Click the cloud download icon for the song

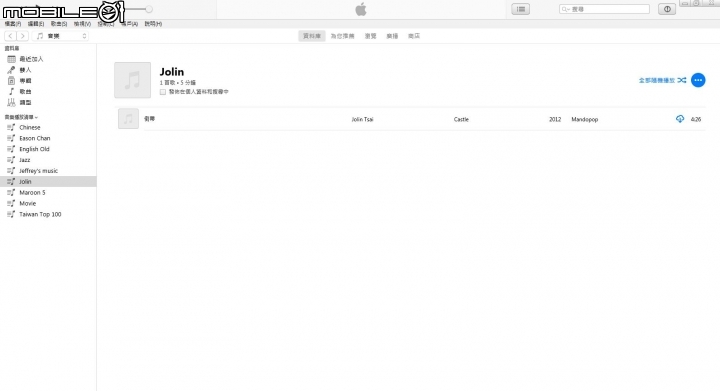click(680, 119)
